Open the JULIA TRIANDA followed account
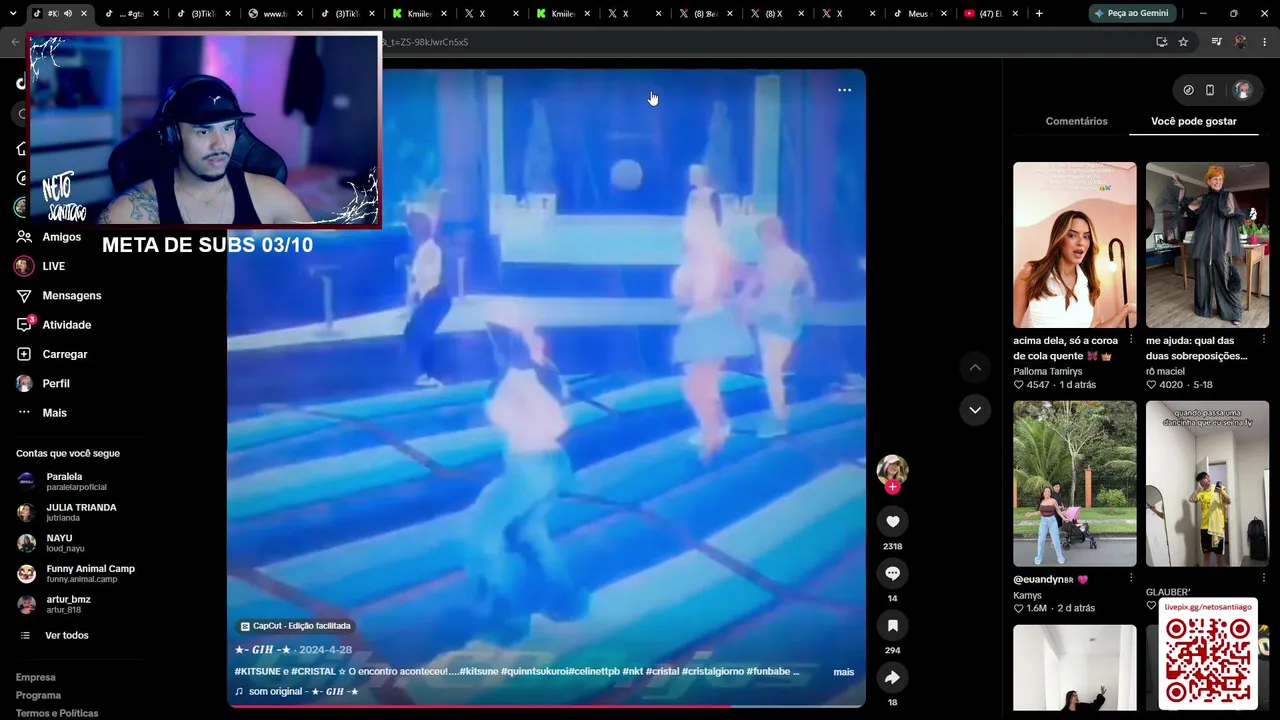 coord(67,512)
